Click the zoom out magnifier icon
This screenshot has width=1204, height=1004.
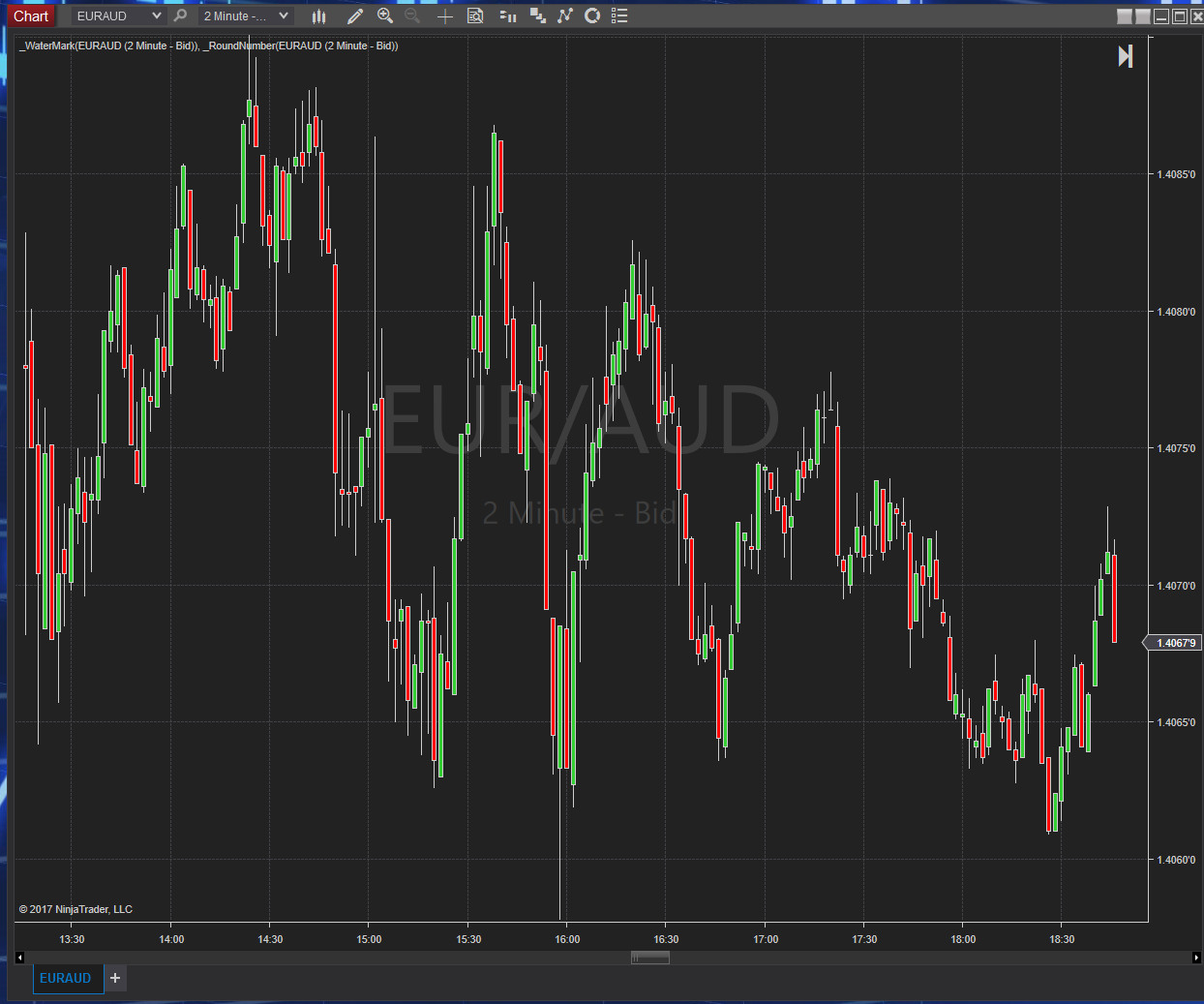pyautogui.click(x=412, y=15)
